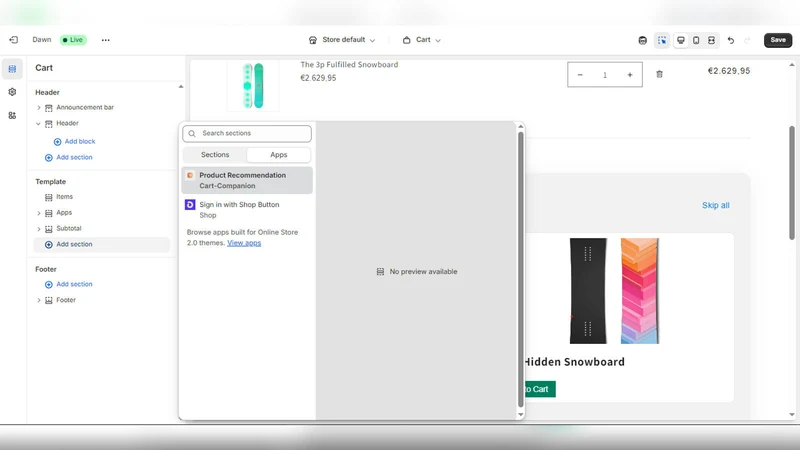Click The 3p Fulfilled Snowboard title
Viewport: 800px width, 450px height.
pyautogui.click(x=349, y=65)
